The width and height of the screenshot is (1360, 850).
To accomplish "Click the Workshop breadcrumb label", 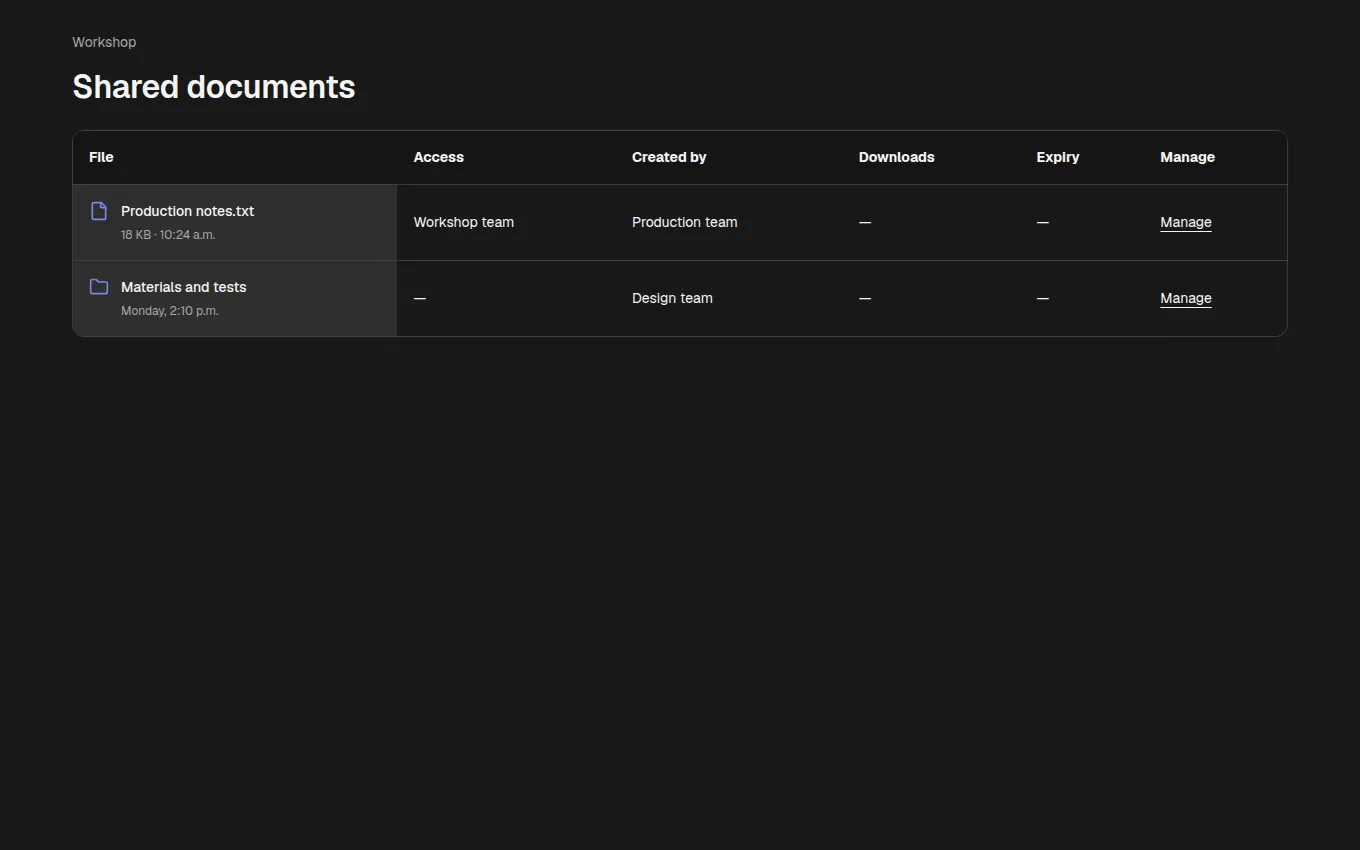I will (x=104, y=42).
